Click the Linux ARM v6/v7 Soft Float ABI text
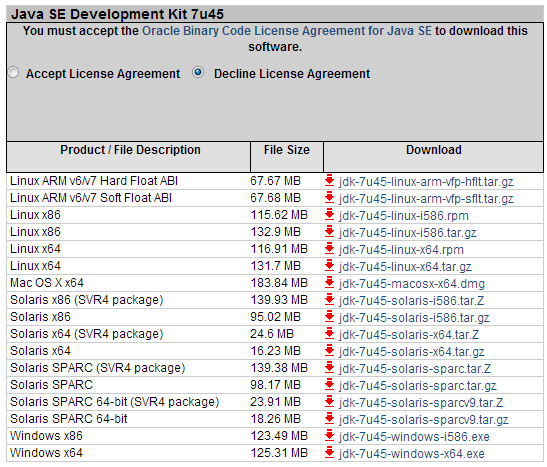The height and width of the screenshot is (467, 547). click(91, 198)
